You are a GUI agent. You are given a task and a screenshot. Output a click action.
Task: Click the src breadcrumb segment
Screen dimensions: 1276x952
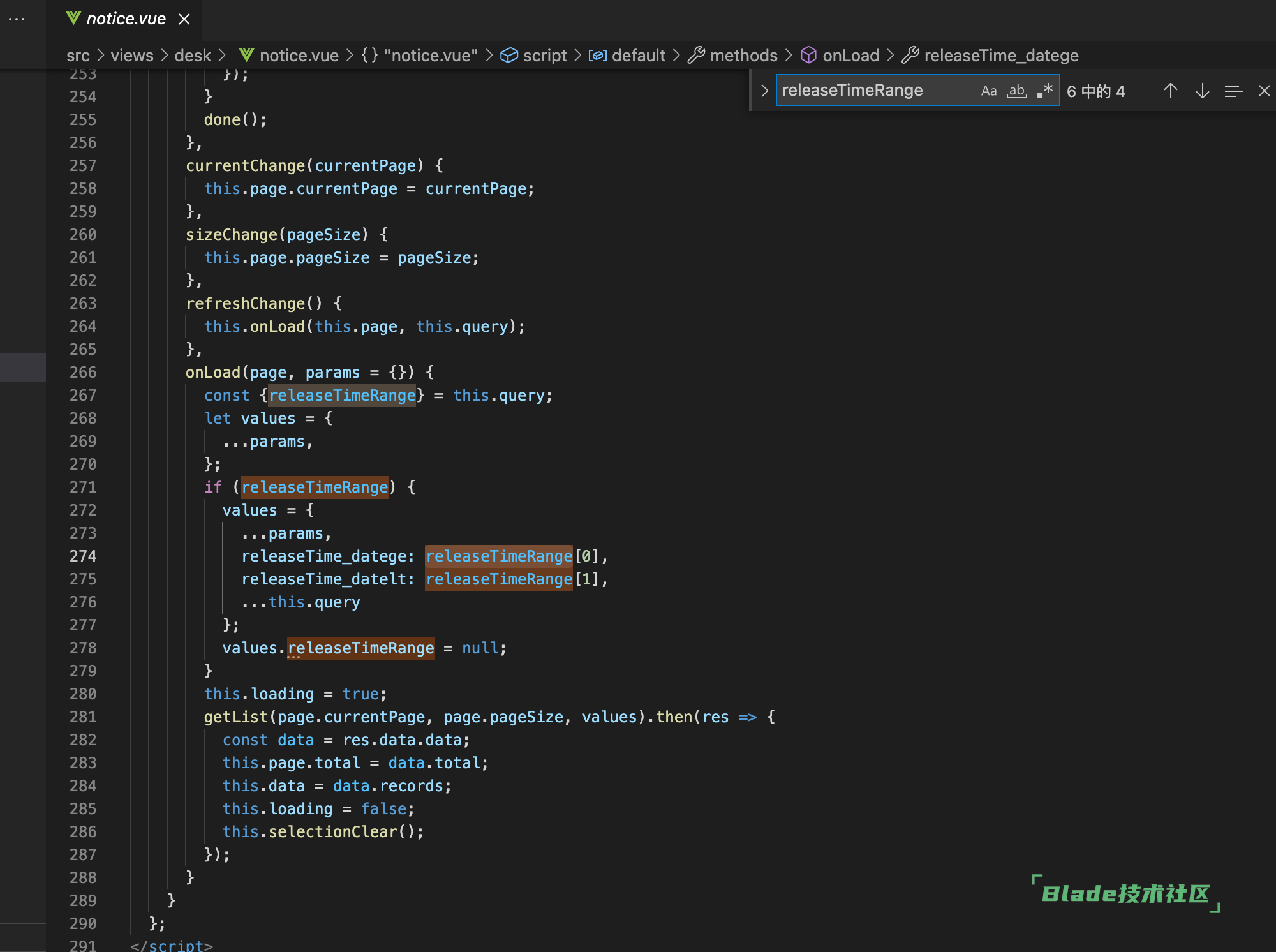(x=78, y=56)
